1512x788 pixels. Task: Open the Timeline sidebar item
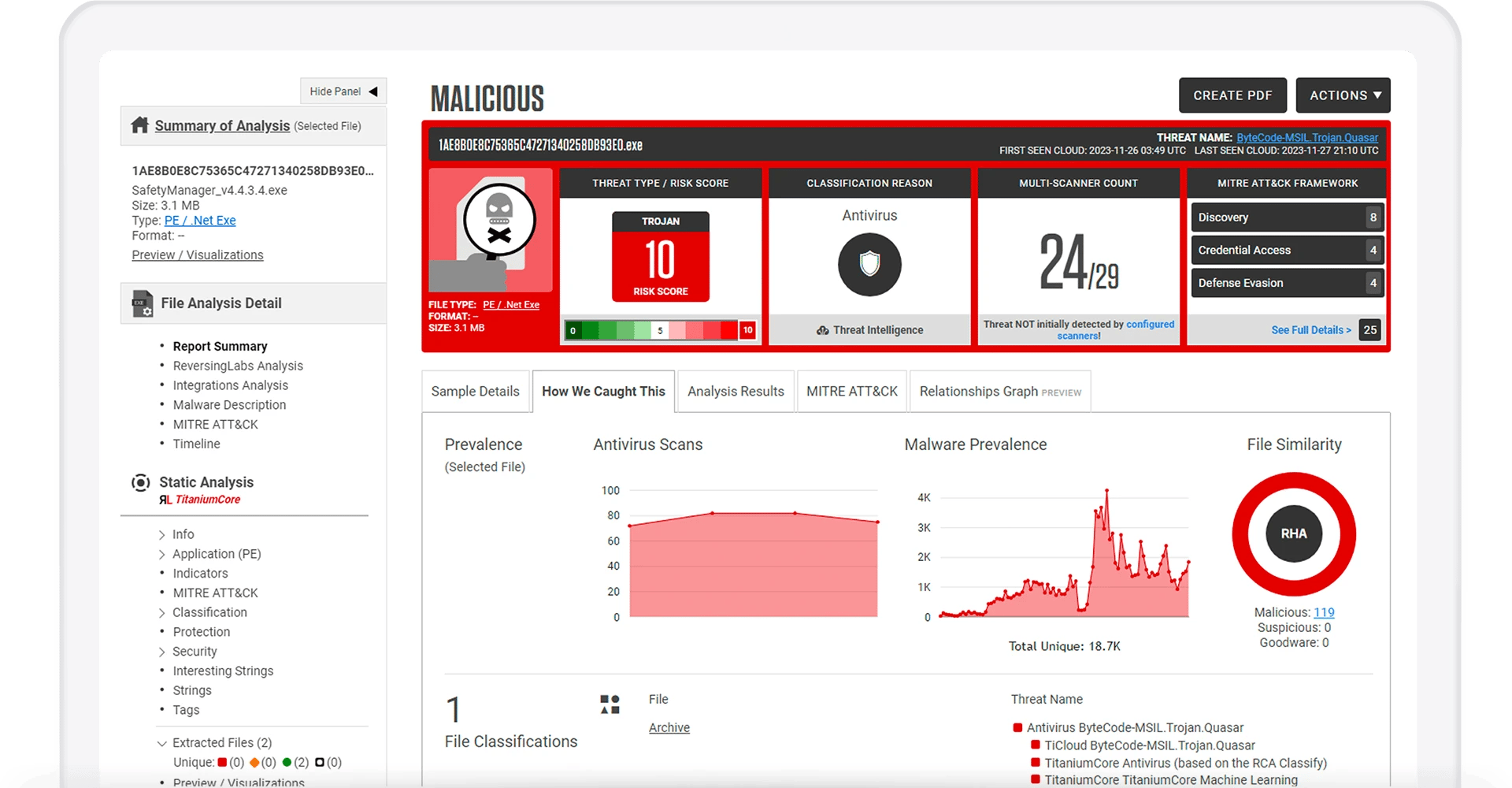pos(196,444)
